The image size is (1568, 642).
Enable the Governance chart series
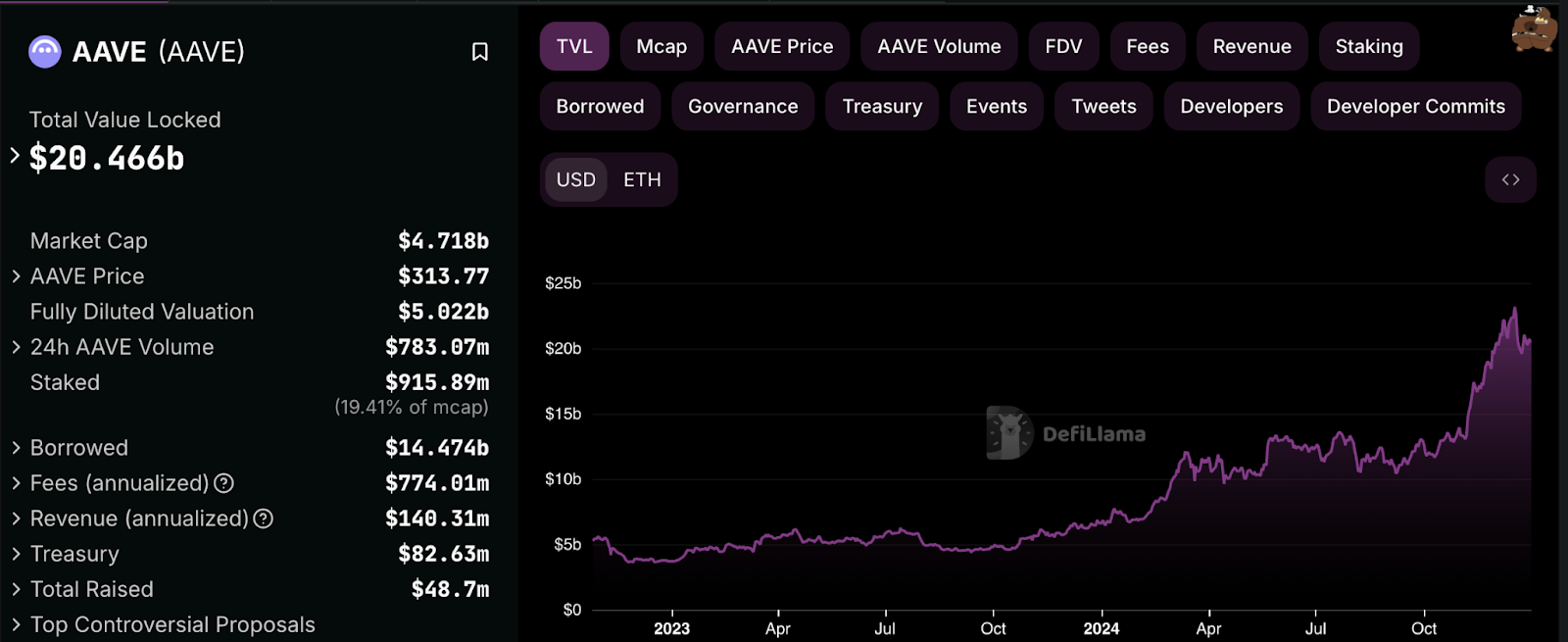(x=743, y=106)
